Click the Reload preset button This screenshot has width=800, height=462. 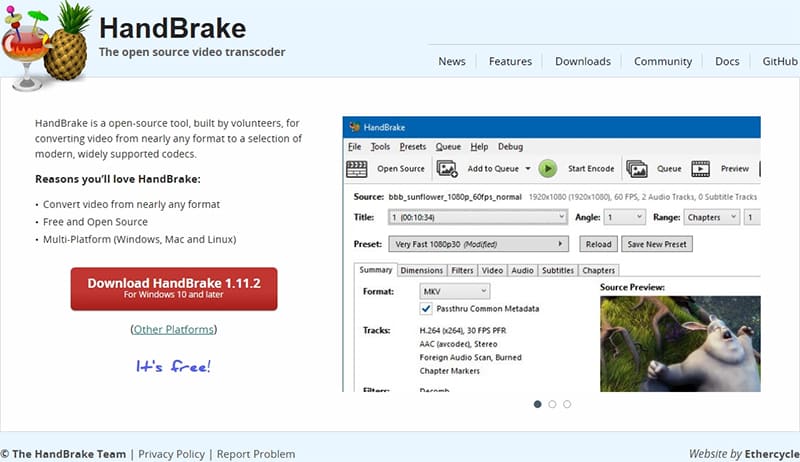click(598, 244)
